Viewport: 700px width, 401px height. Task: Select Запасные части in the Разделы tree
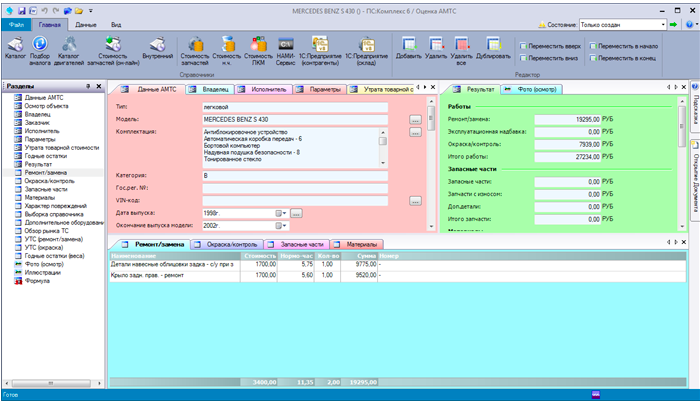(46, 188)
